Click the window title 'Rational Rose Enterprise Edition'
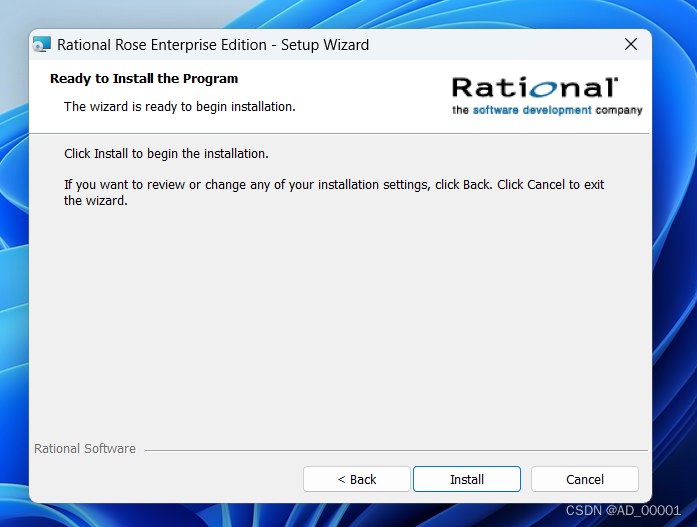This screenshot has height=527, width=697. (x=162, y=45)
